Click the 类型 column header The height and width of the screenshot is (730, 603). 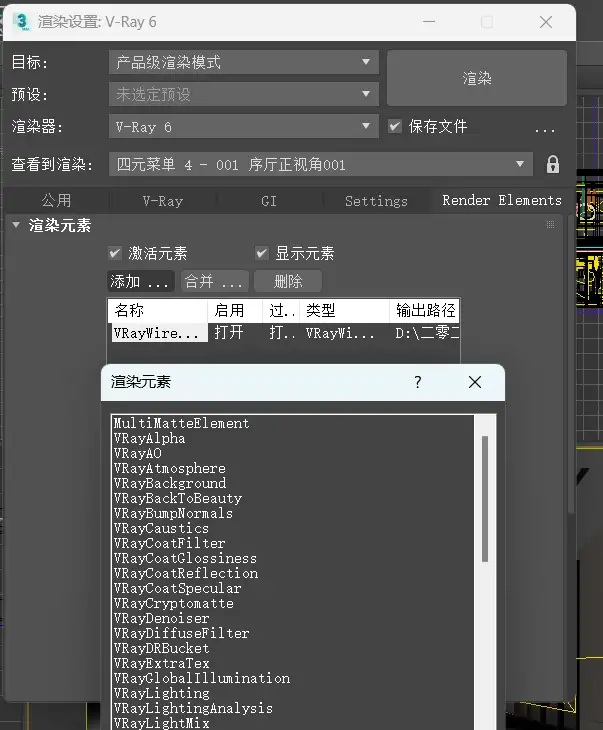point(344,311)
